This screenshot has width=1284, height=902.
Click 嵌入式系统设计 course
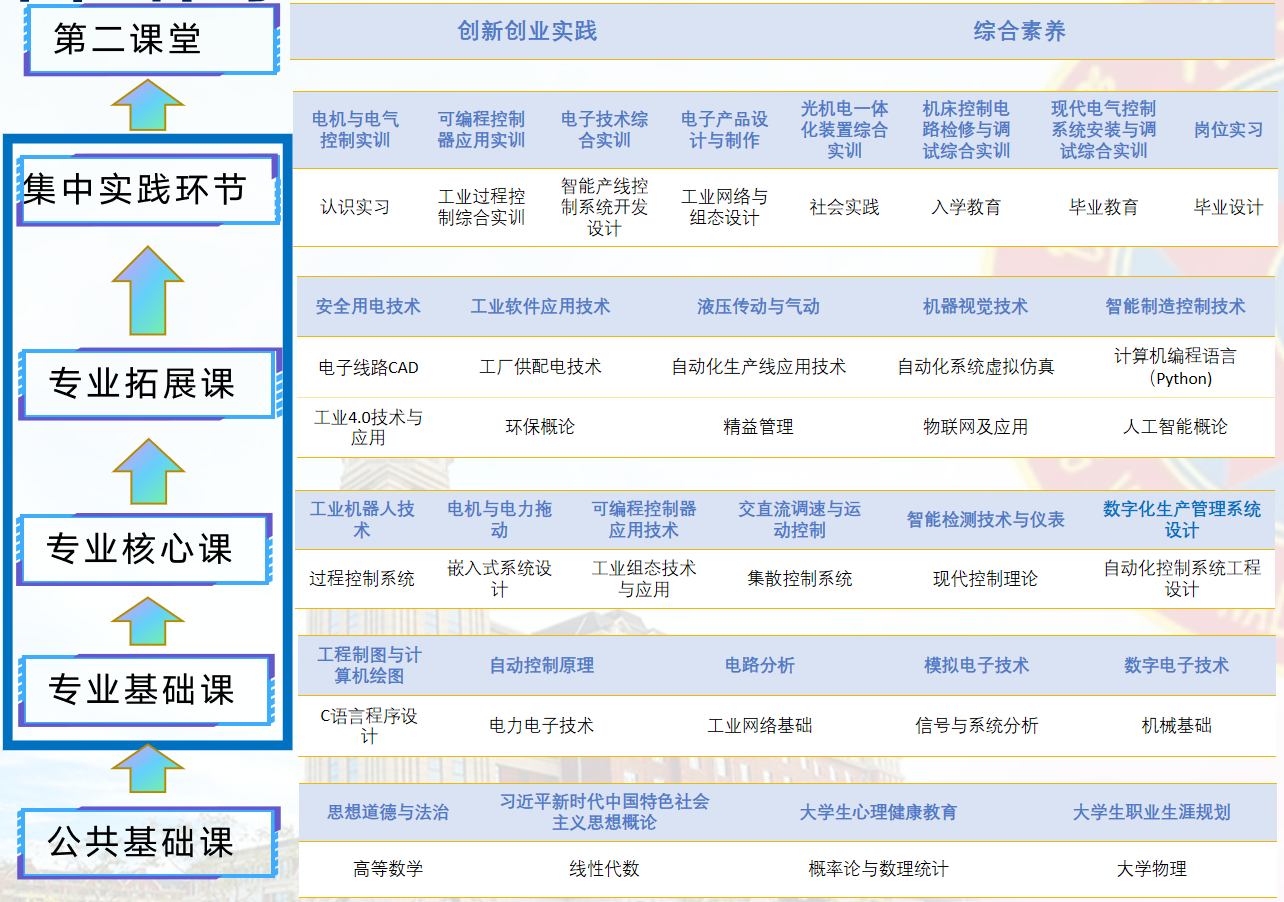click(x=499, y=578)
